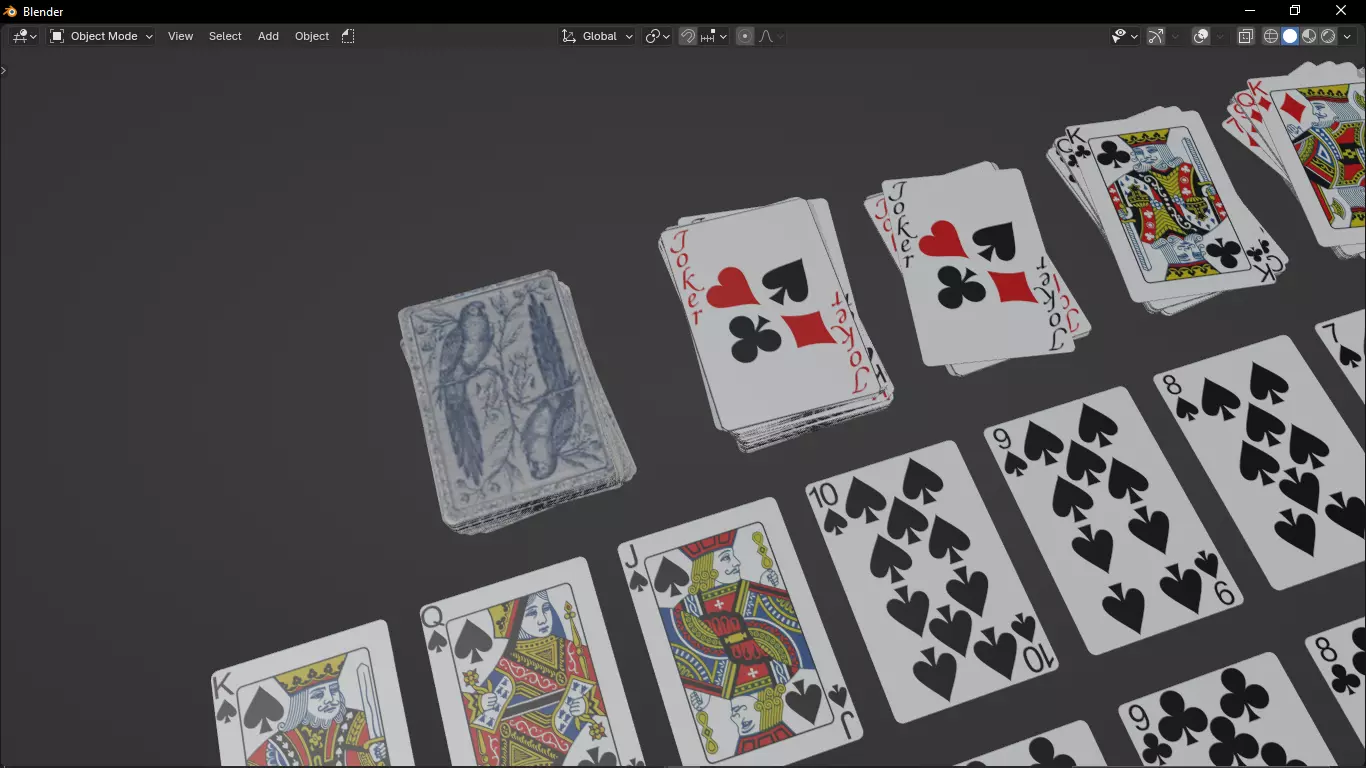Toggle viewport overlays
This screenshot has width=1366, height=768.
[1202, 36]
